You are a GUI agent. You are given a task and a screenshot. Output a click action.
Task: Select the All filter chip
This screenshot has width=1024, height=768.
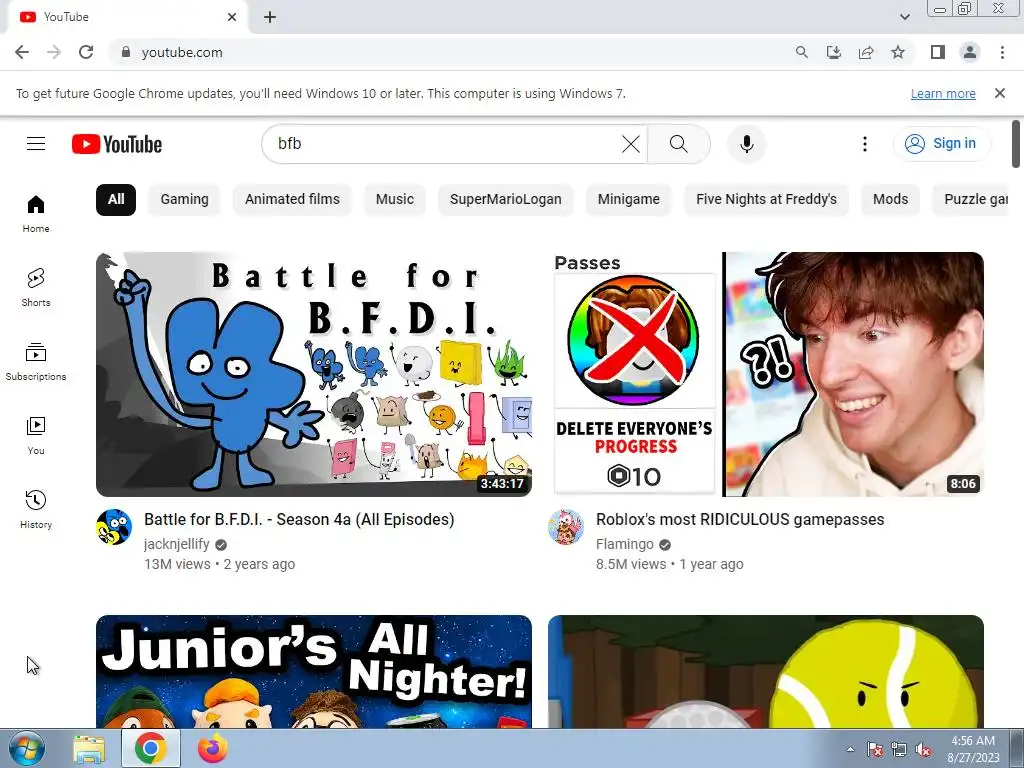[116, 199]
